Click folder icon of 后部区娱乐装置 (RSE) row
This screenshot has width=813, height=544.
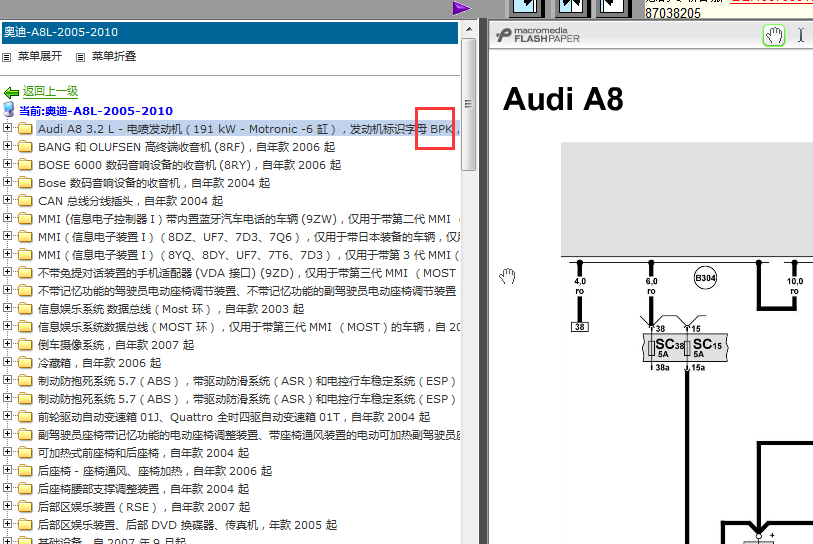[x=25, y=507]
